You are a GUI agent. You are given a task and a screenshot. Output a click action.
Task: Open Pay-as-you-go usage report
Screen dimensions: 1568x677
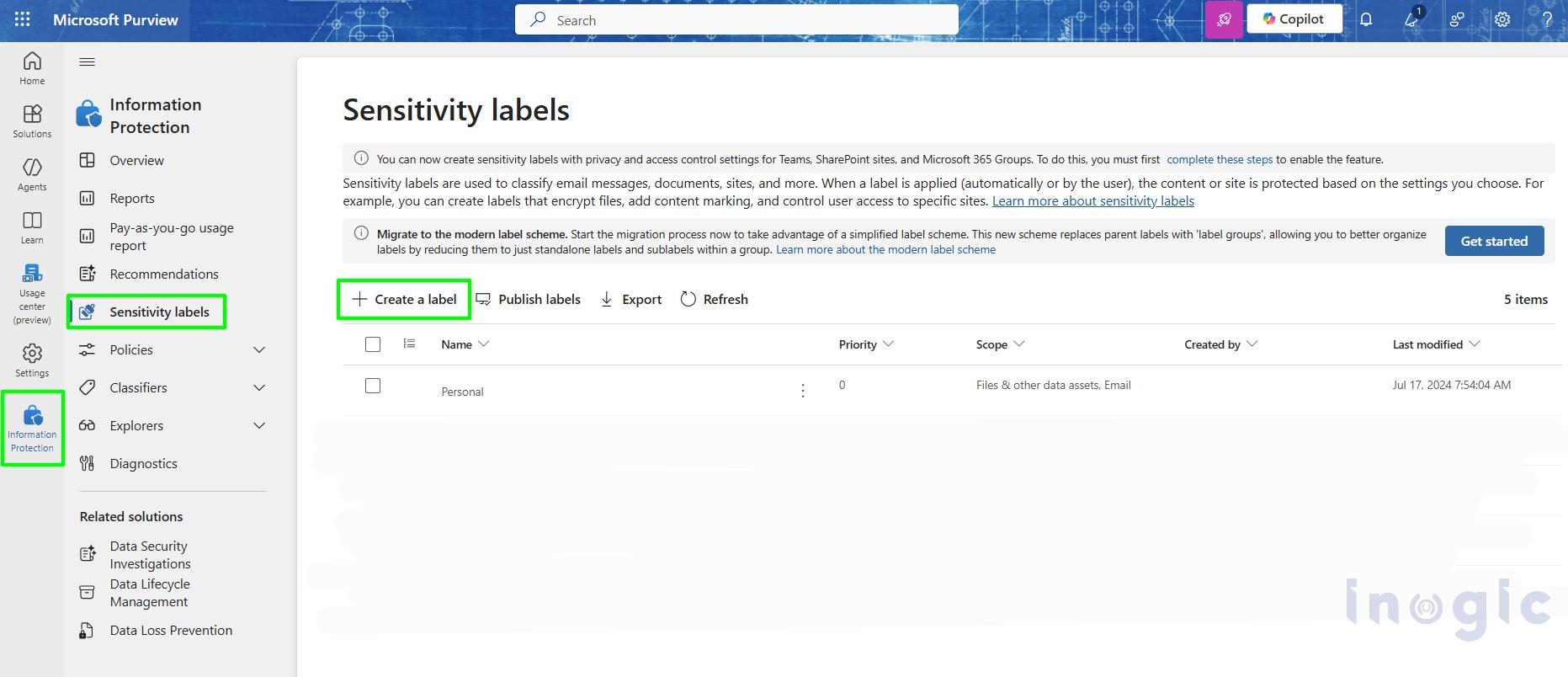[172, 237]
